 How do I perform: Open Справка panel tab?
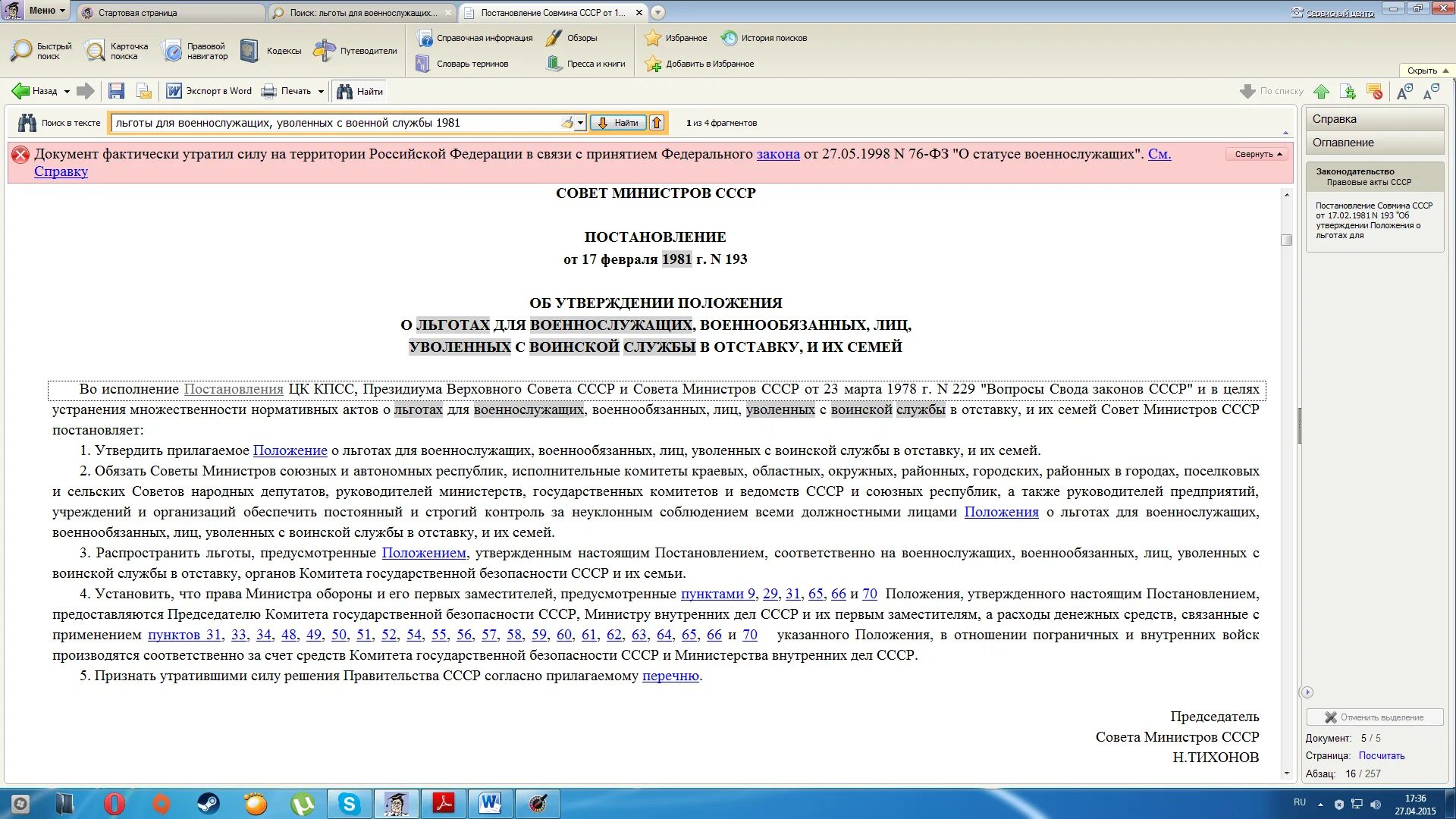tap(1374, 119)
